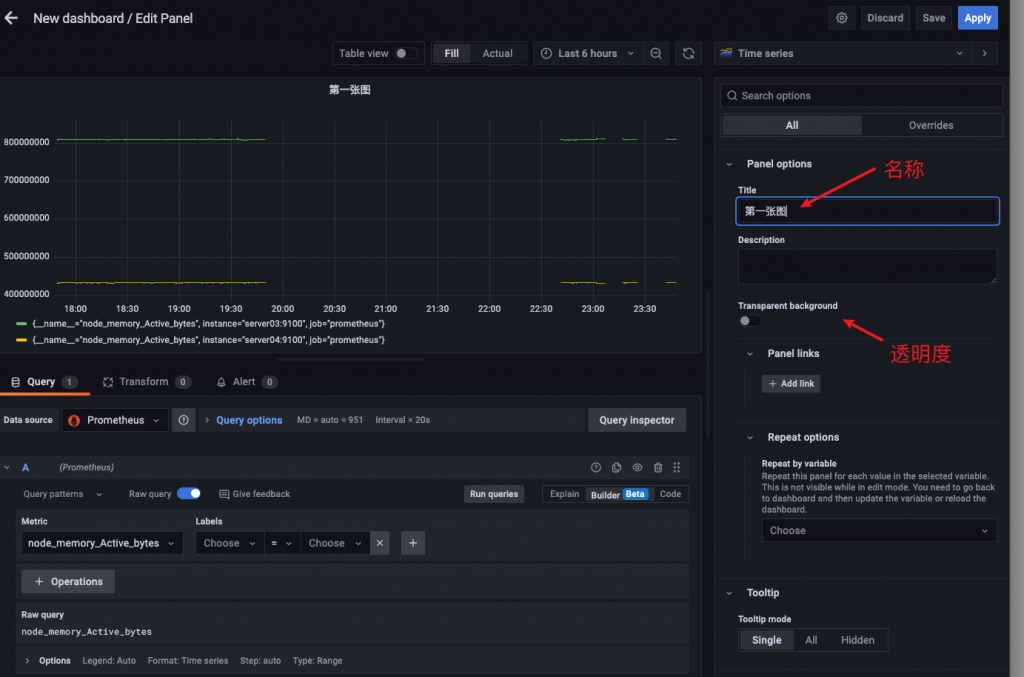Open the Query inspector
This screenshot has width=1024, height=677.
pos(637,420)
